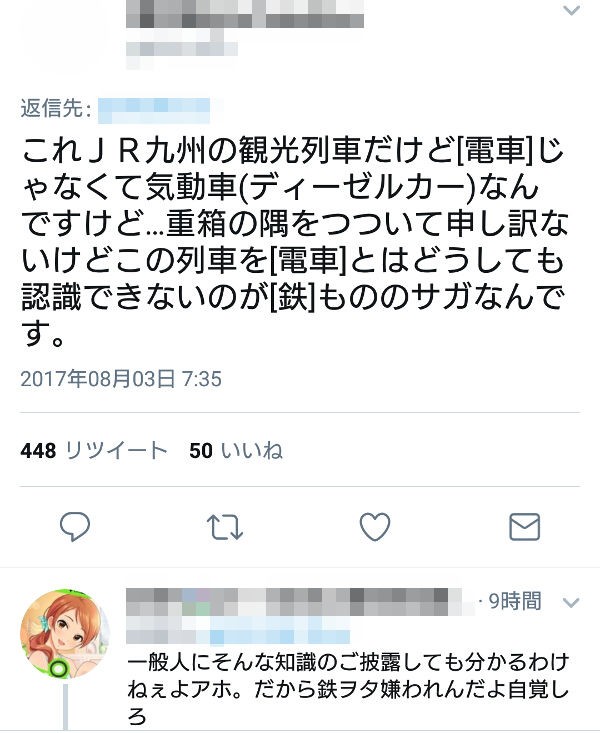This screenshot has height=733, width=600.
Task: Click the thread connector line below avatar
Action: (x=65, y=707)
